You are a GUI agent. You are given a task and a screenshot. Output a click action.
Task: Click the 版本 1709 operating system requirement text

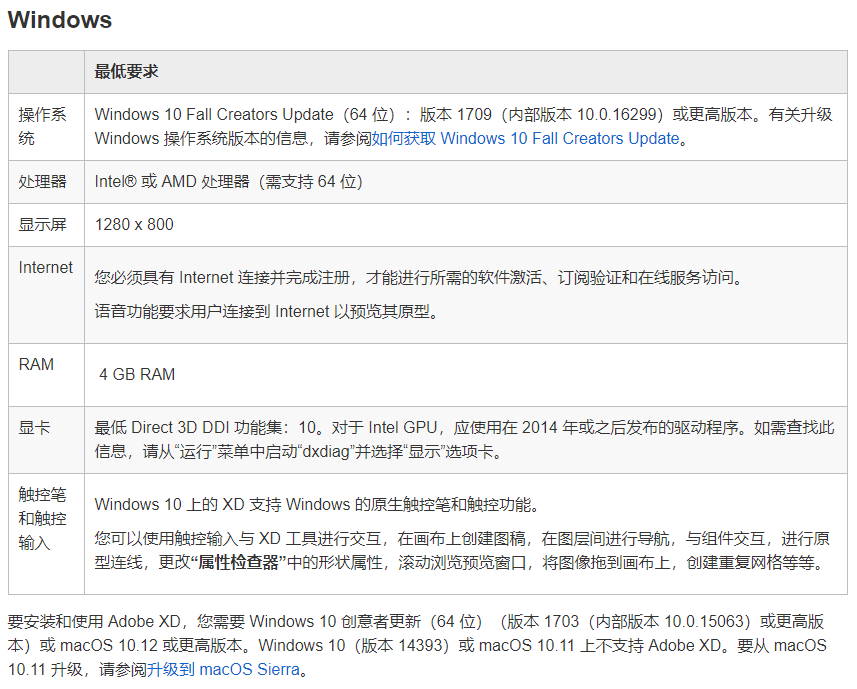(463, 126)
